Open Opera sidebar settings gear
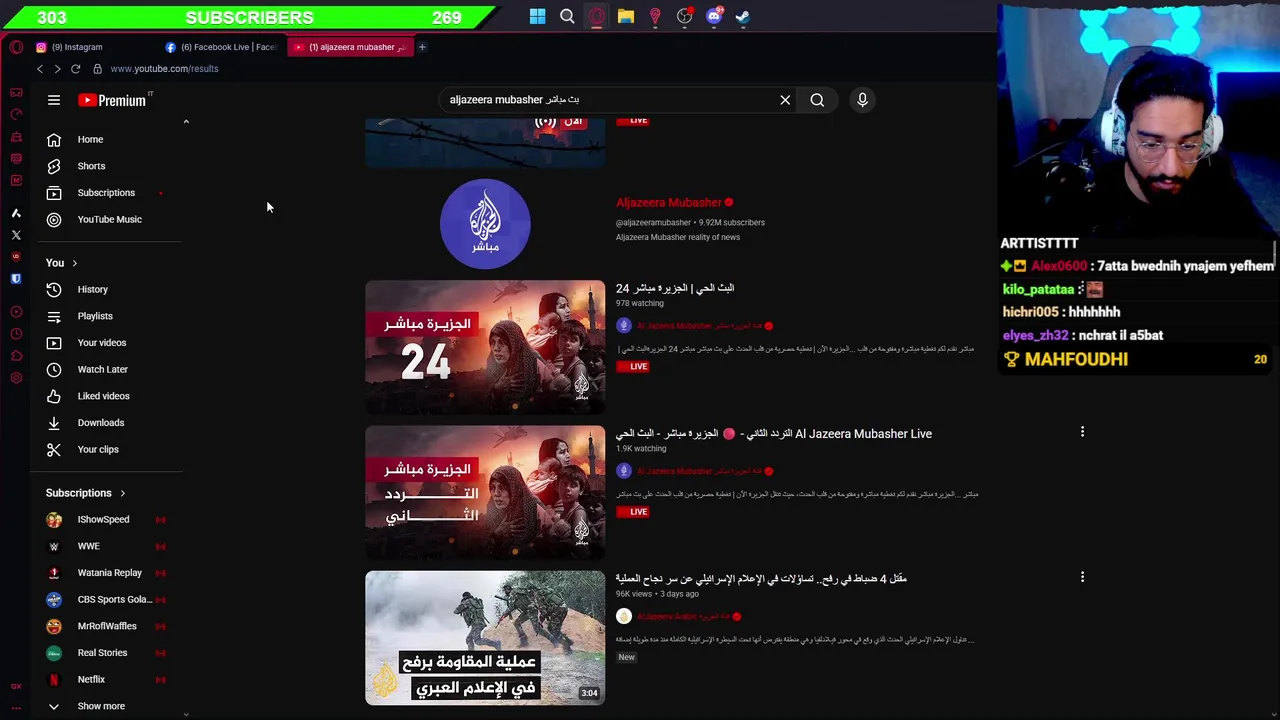 pyautogui.click(x=16, y=378)
